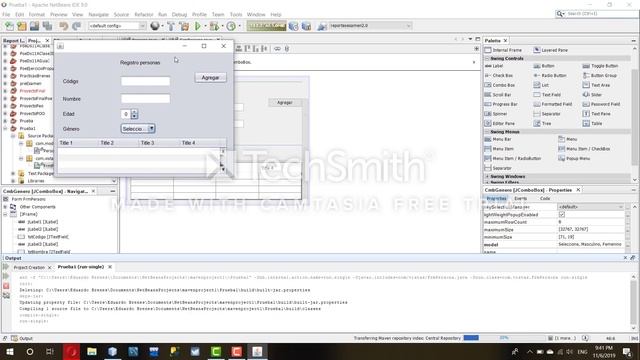Screen dimensions: 640x360
Task: Click the Maven index transfer progress bar
Action: 504,338
